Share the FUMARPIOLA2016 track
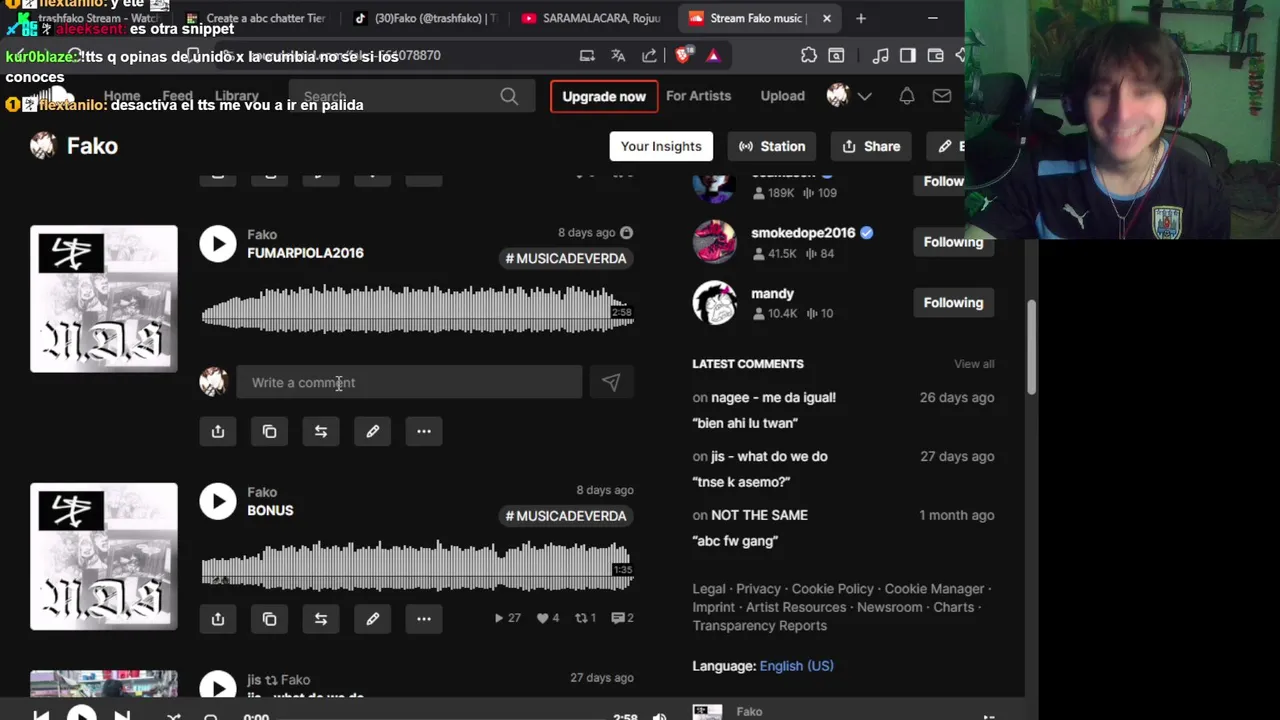1280x720 pixels. [x=217, y=431]
